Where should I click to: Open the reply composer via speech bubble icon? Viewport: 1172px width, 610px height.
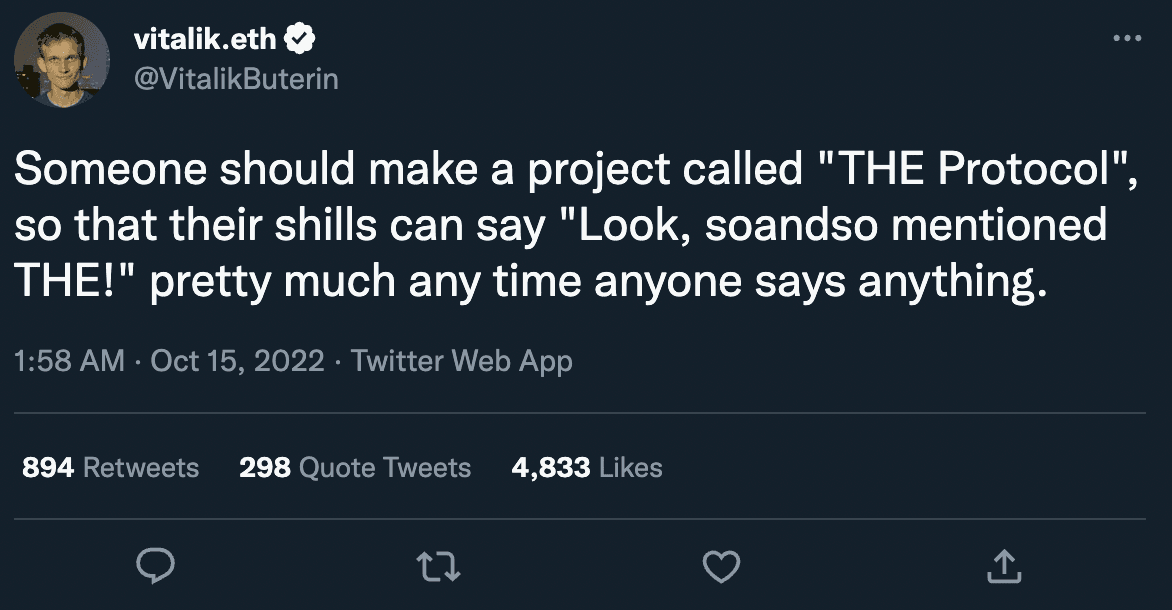point(155,567)
